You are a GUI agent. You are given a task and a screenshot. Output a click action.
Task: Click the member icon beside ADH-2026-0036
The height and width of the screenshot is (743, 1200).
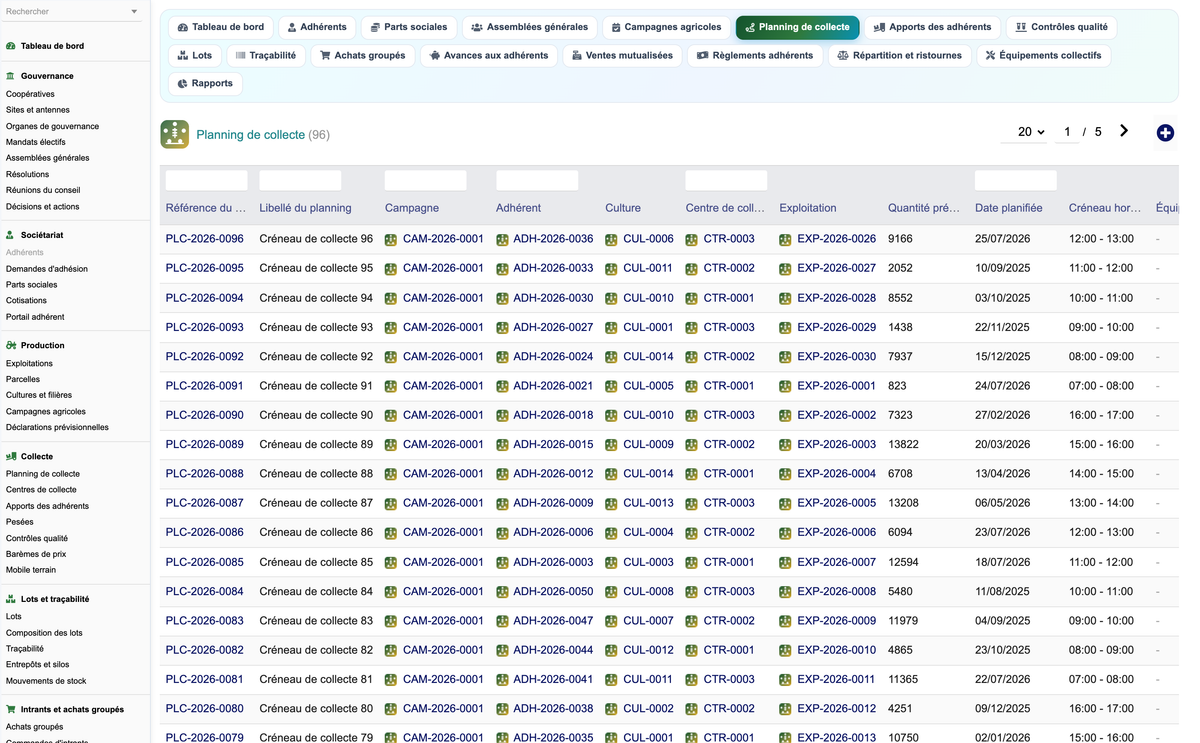pyautogui.click(x=502, y=240)
